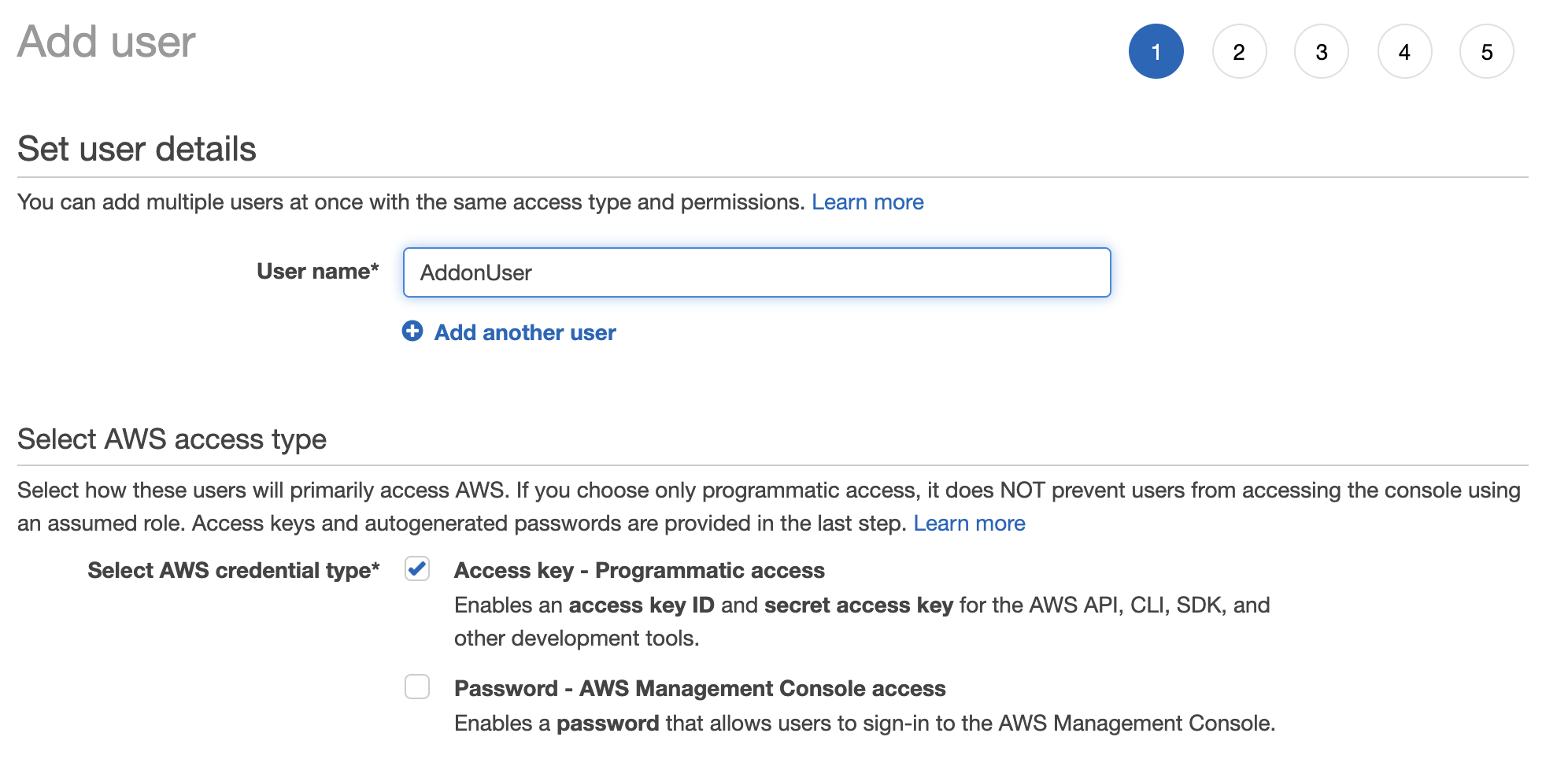Click the "Access key - Programmatic access" label
The image size is (1568, 759).
tap(639, 570)
